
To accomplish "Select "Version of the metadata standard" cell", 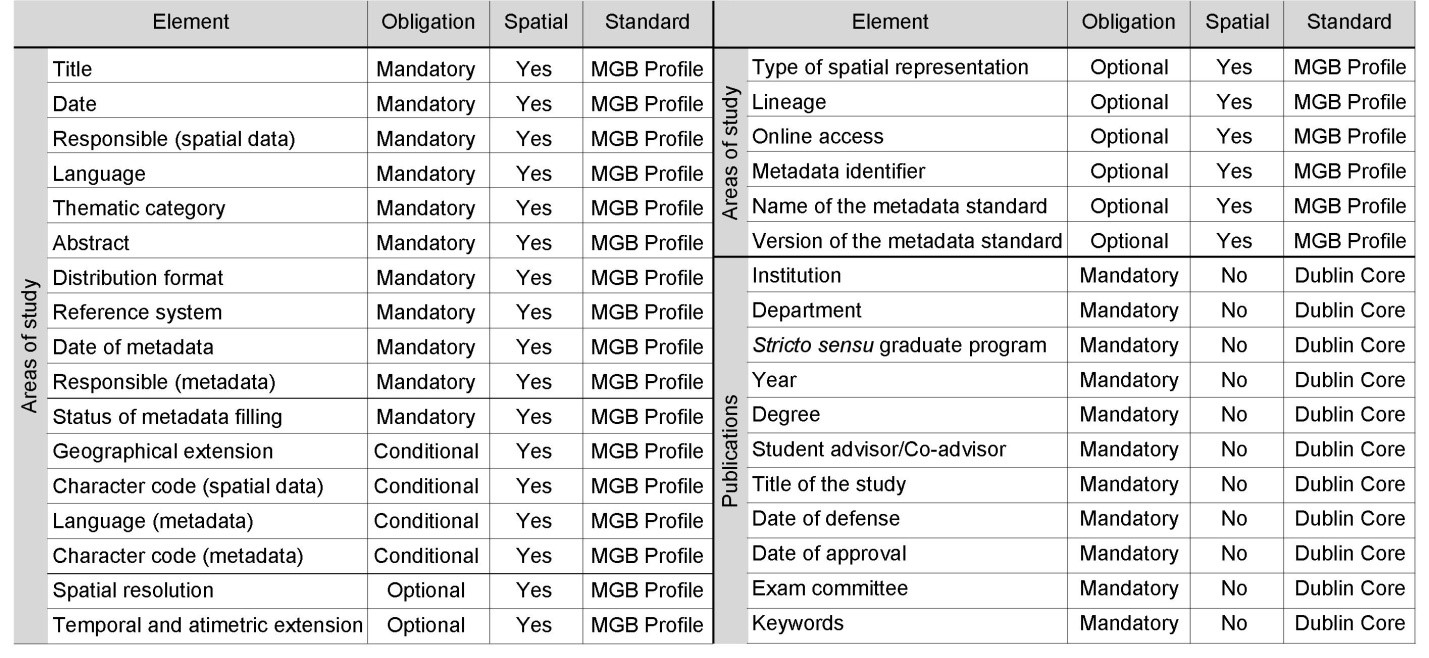I will tap(907, 241).
